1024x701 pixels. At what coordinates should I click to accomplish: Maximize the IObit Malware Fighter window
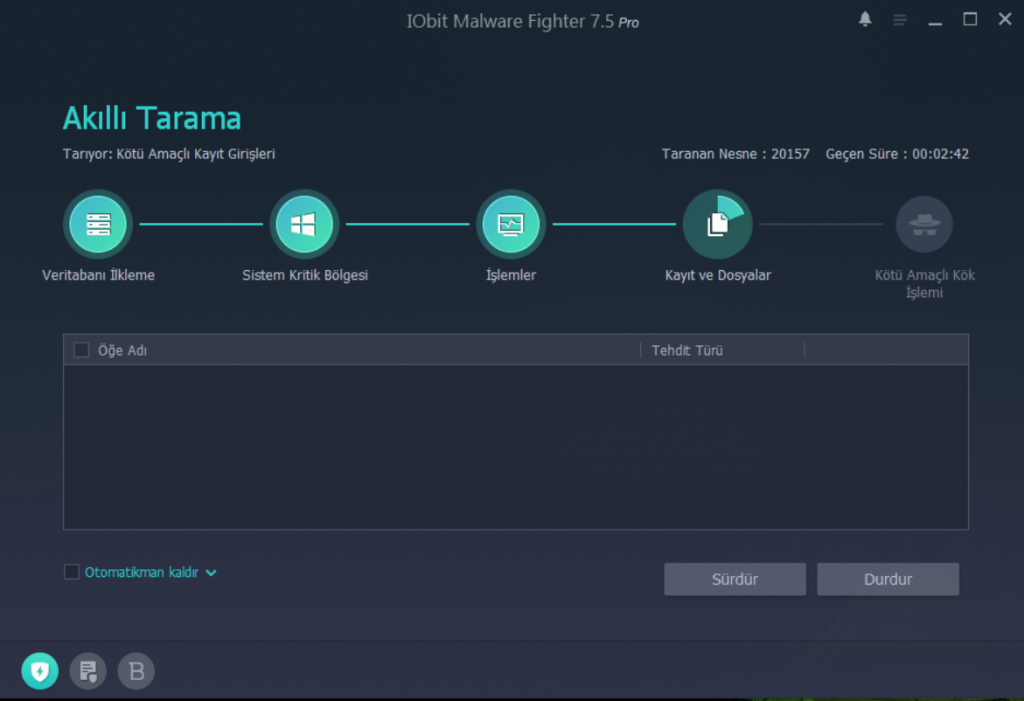970,20
